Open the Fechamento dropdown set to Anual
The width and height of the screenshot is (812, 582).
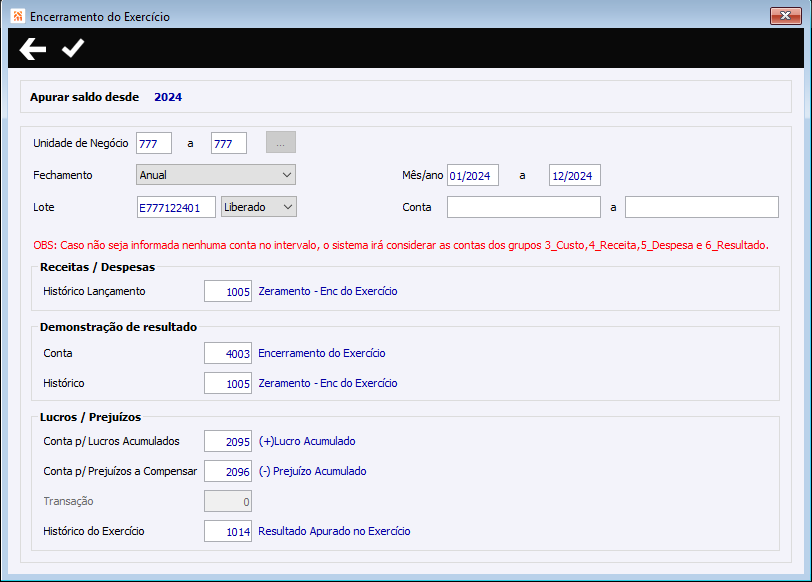215,175
